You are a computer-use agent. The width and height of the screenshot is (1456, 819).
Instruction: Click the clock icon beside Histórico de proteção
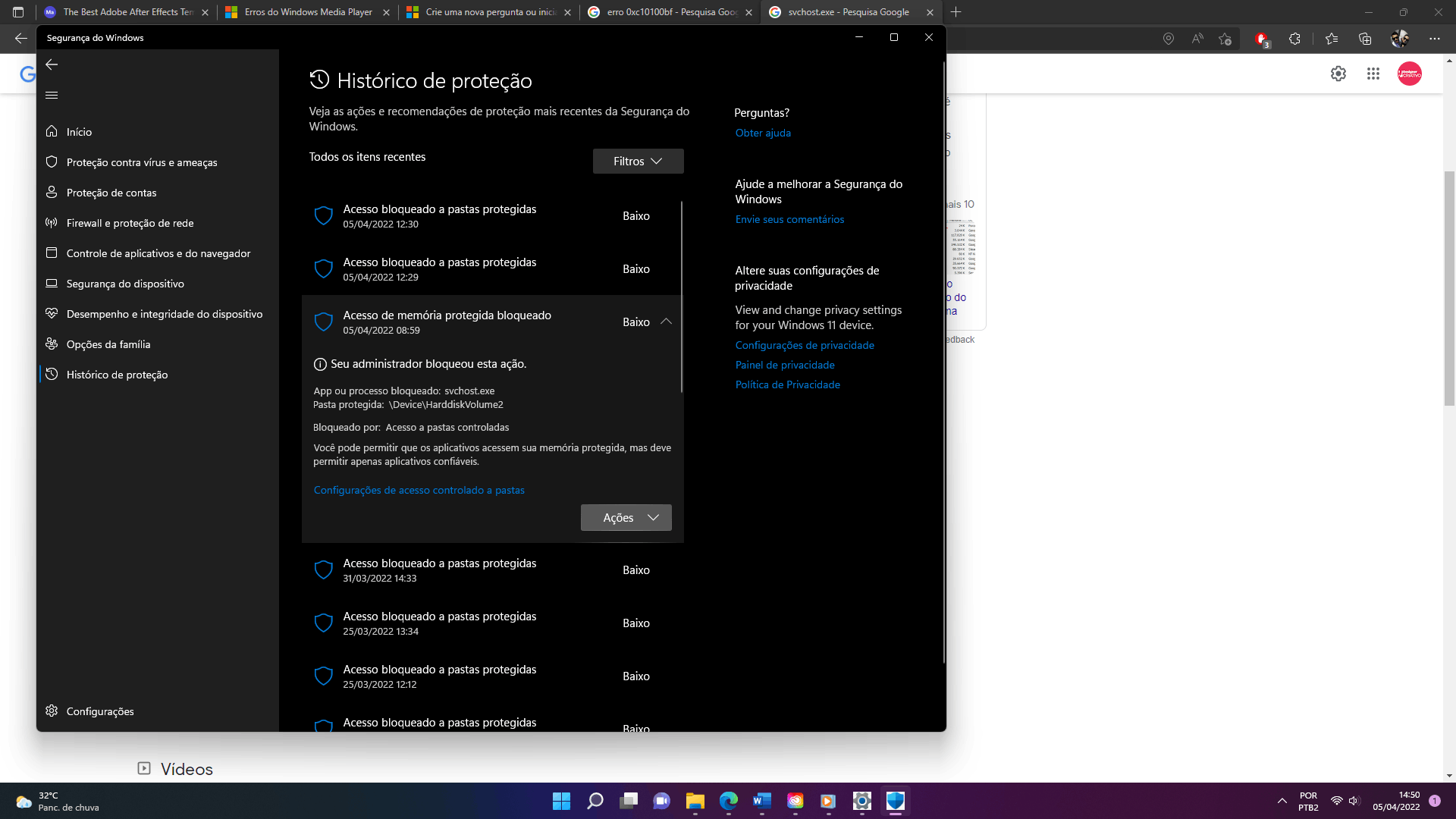[52, 374]
